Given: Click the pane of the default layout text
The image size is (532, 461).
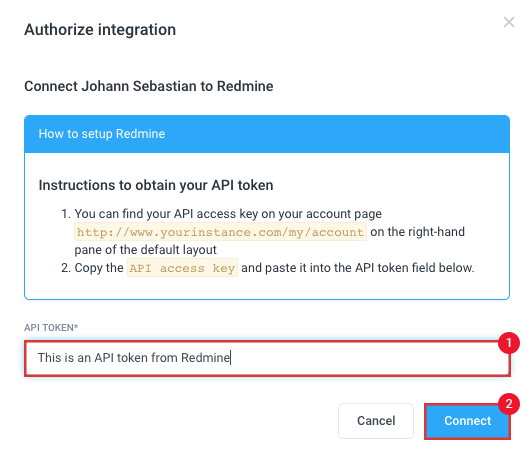Looking at the screenshot, I should tap(145, 250).
